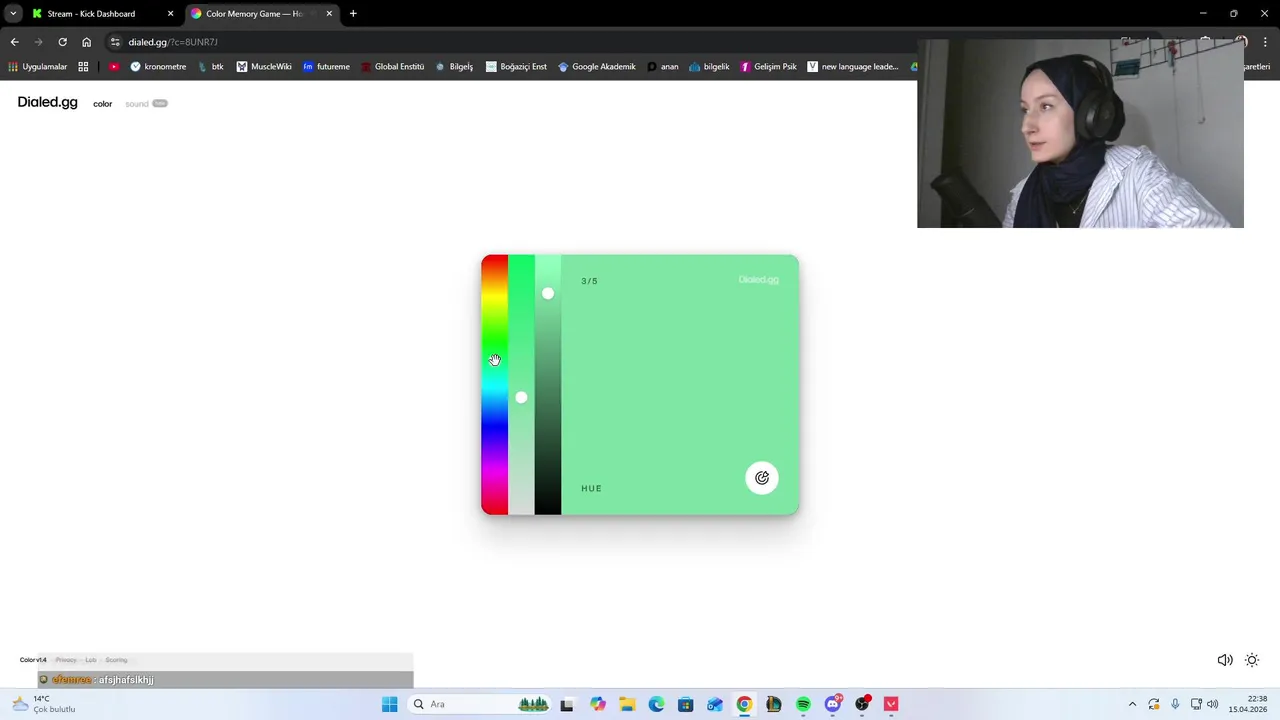1280x720 pixels.
Task: Open the anan bookmark
Action: [x=662, y=67]
